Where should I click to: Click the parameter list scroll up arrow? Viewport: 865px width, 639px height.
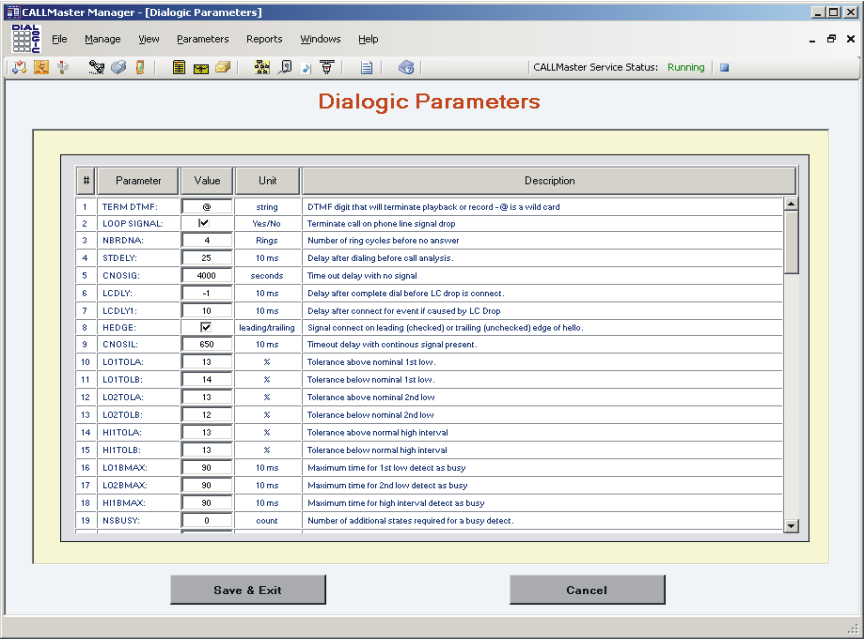791,204
